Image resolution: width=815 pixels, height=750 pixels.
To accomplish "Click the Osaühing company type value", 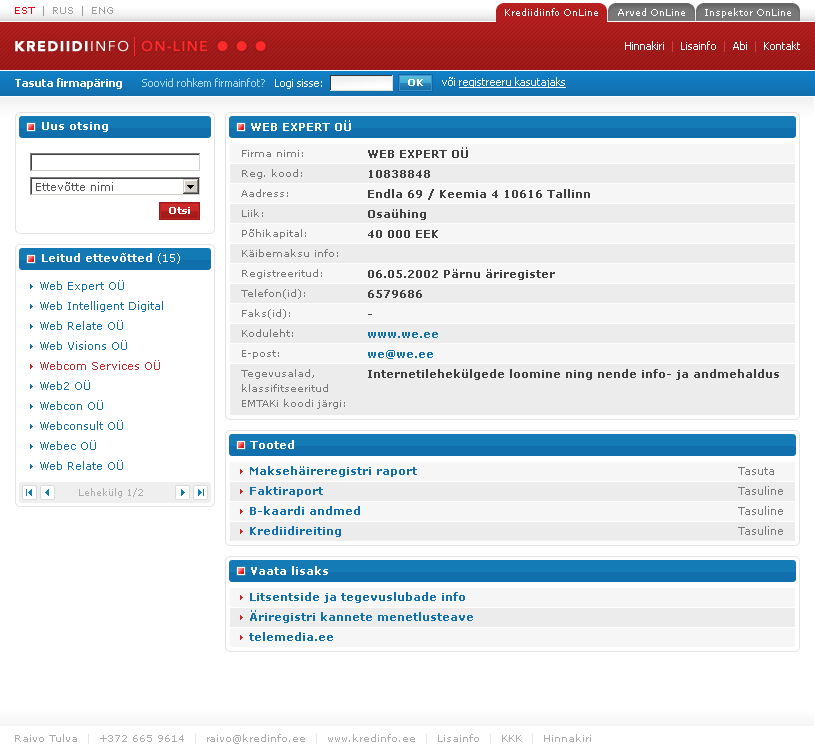I will coord(397,214).
